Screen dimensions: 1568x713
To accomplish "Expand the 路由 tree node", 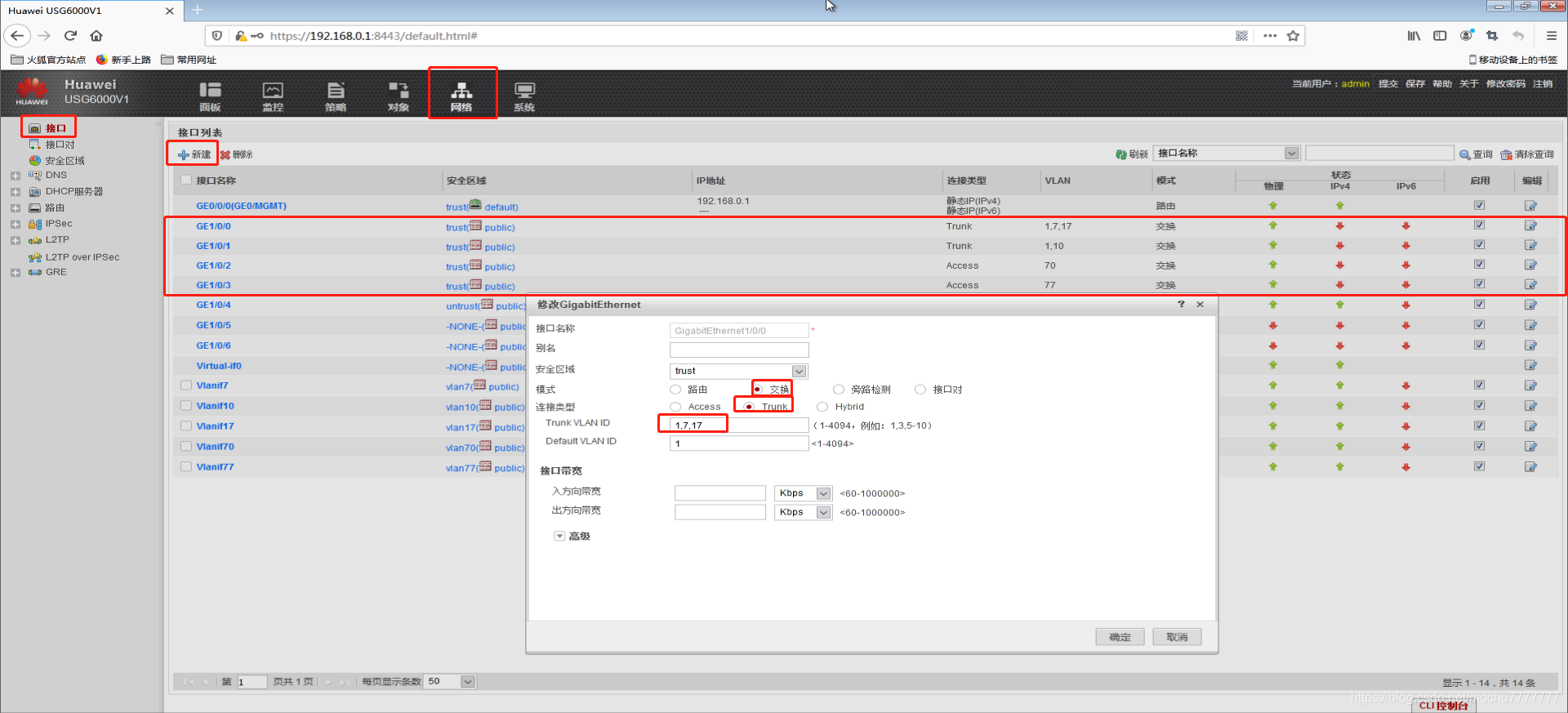I will (x=16, y=208).
